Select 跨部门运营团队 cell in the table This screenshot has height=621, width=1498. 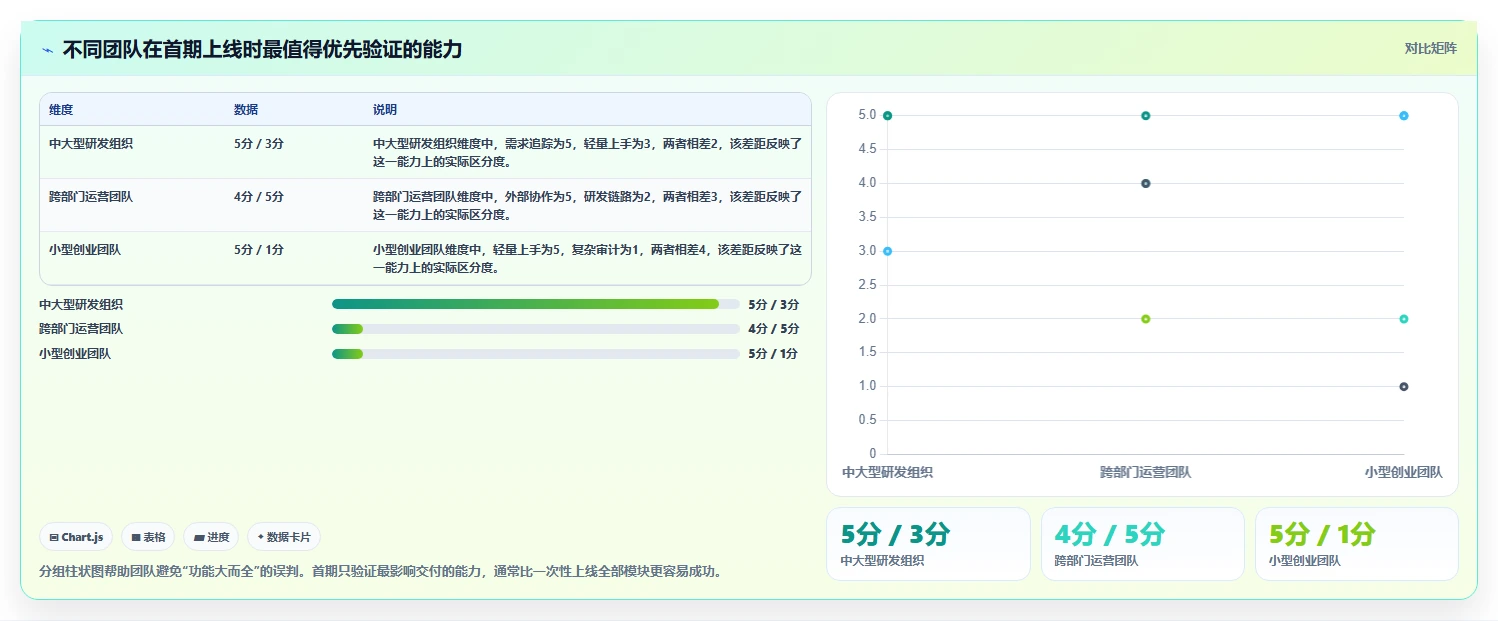click(x=91, y=197)
